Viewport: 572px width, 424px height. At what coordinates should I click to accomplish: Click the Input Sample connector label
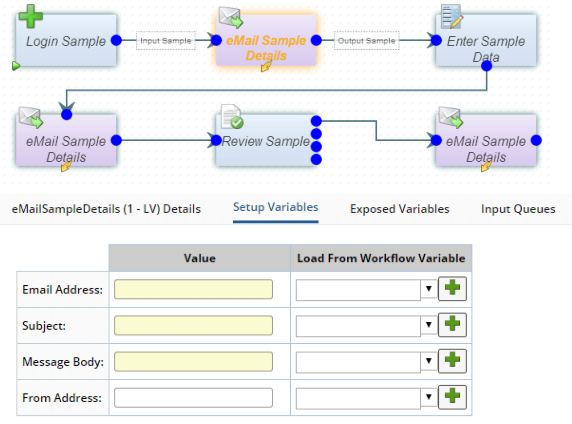point(166,41)
